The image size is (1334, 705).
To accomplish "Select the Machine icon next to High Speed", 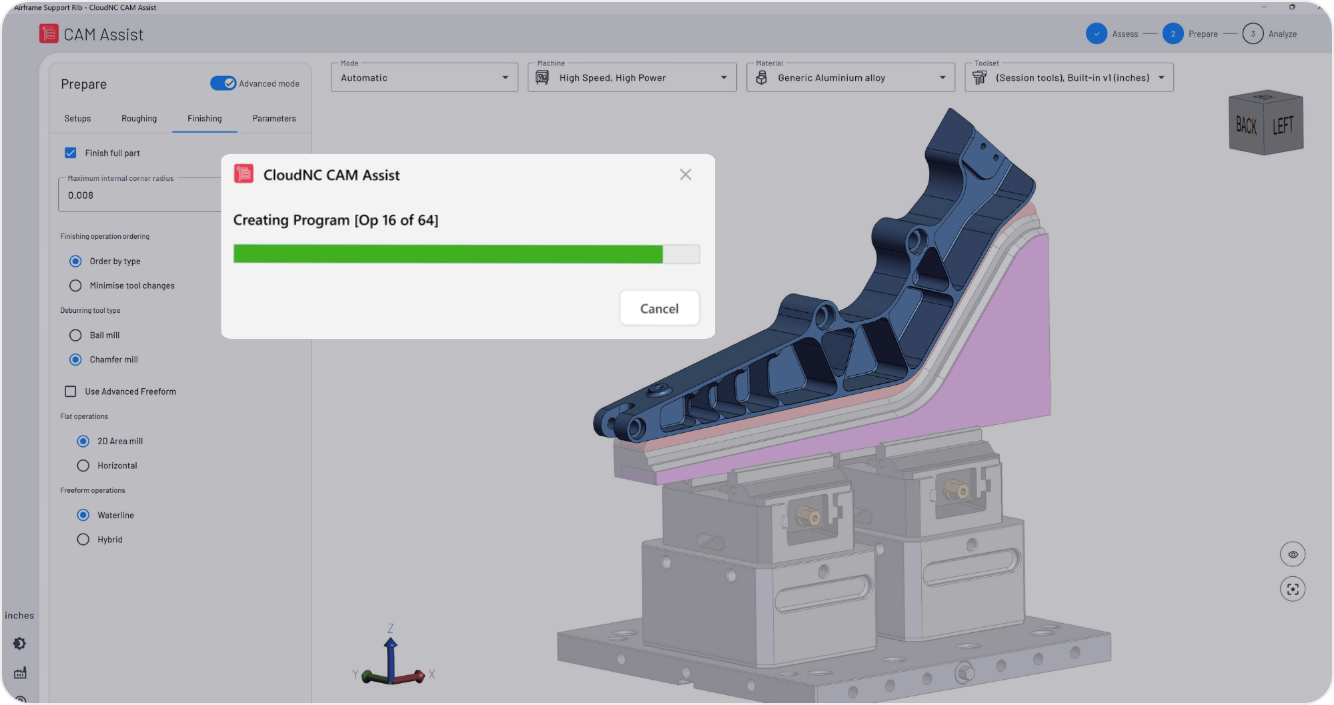I will tap(543, 77).
